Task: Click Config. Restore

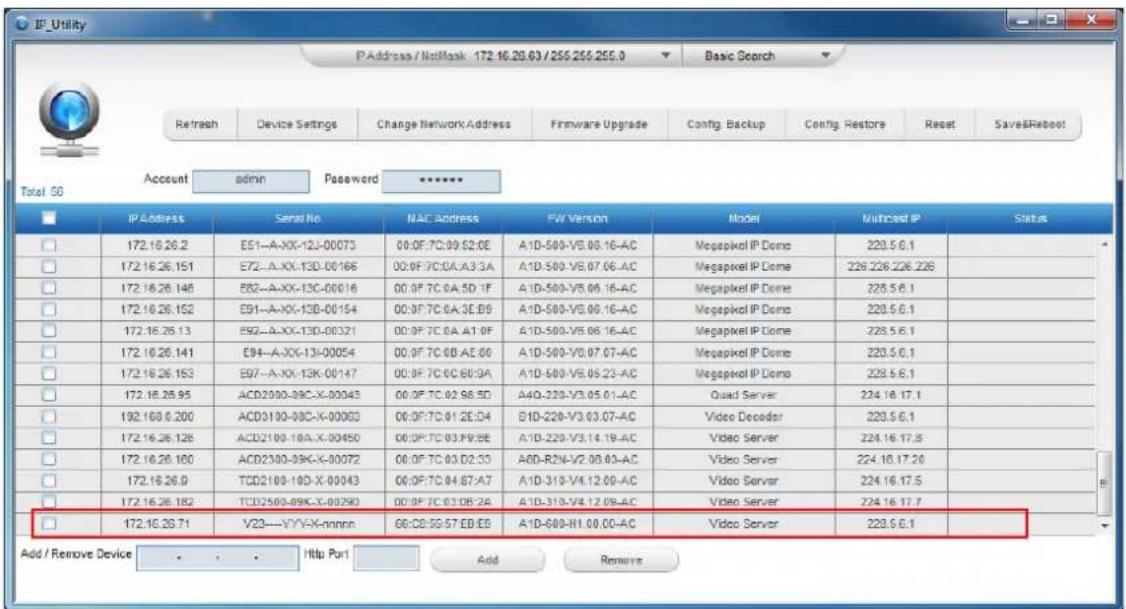Action: point(844,124)
